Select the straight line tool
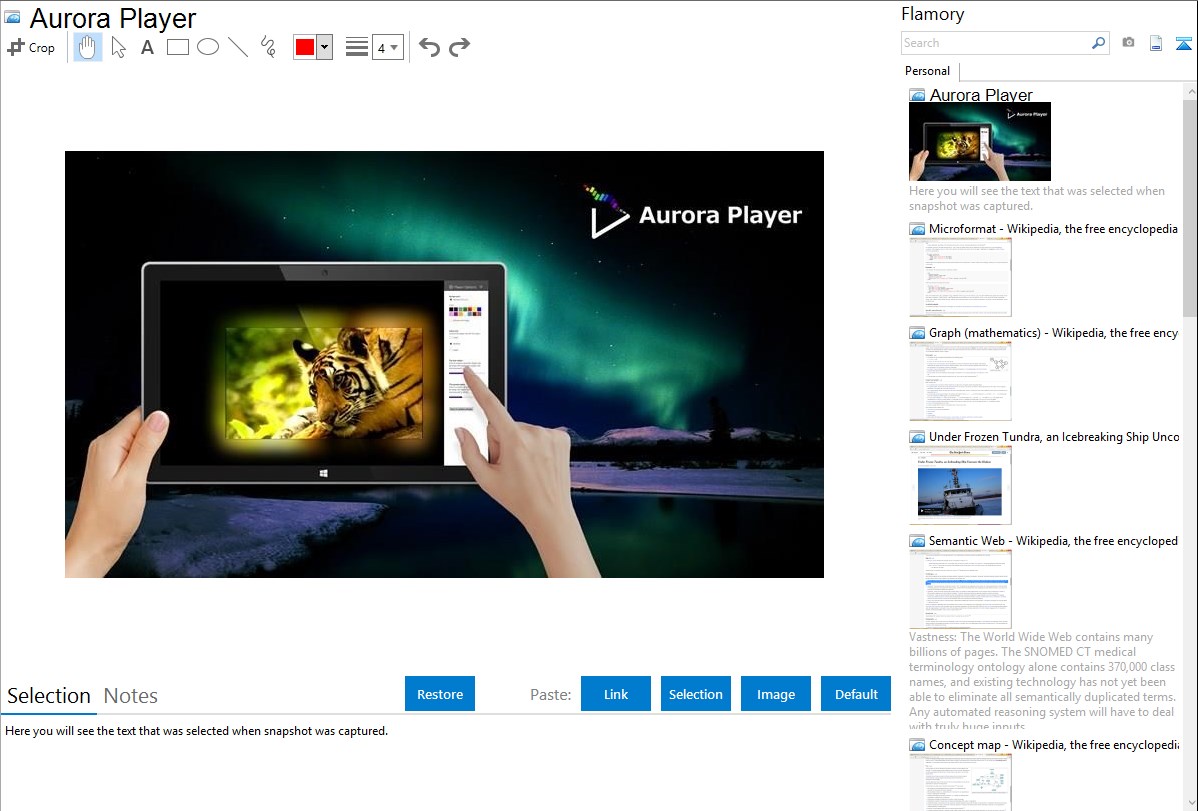Viewport: 1198px width, 811px height. (x=238, y=47)
